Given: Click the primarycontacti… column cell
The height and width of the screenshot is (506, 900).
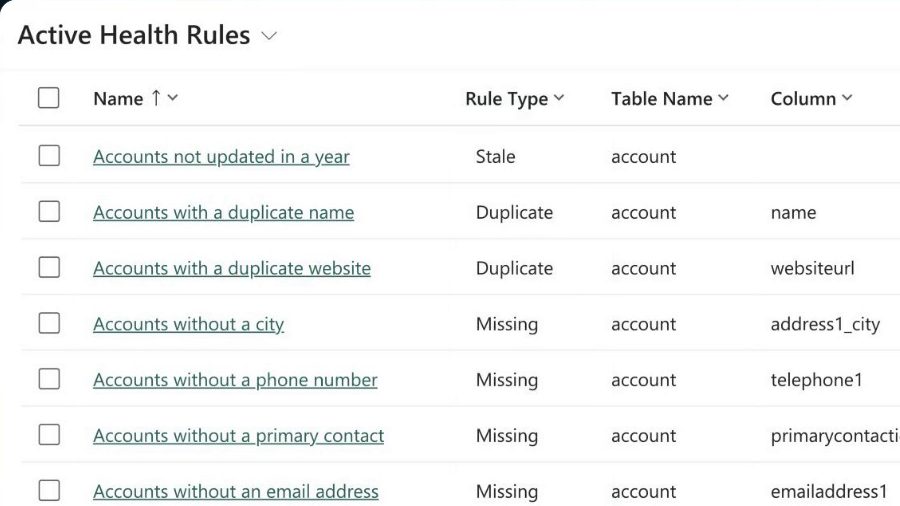Looking at the screenshot, I should tap(835, 436).
